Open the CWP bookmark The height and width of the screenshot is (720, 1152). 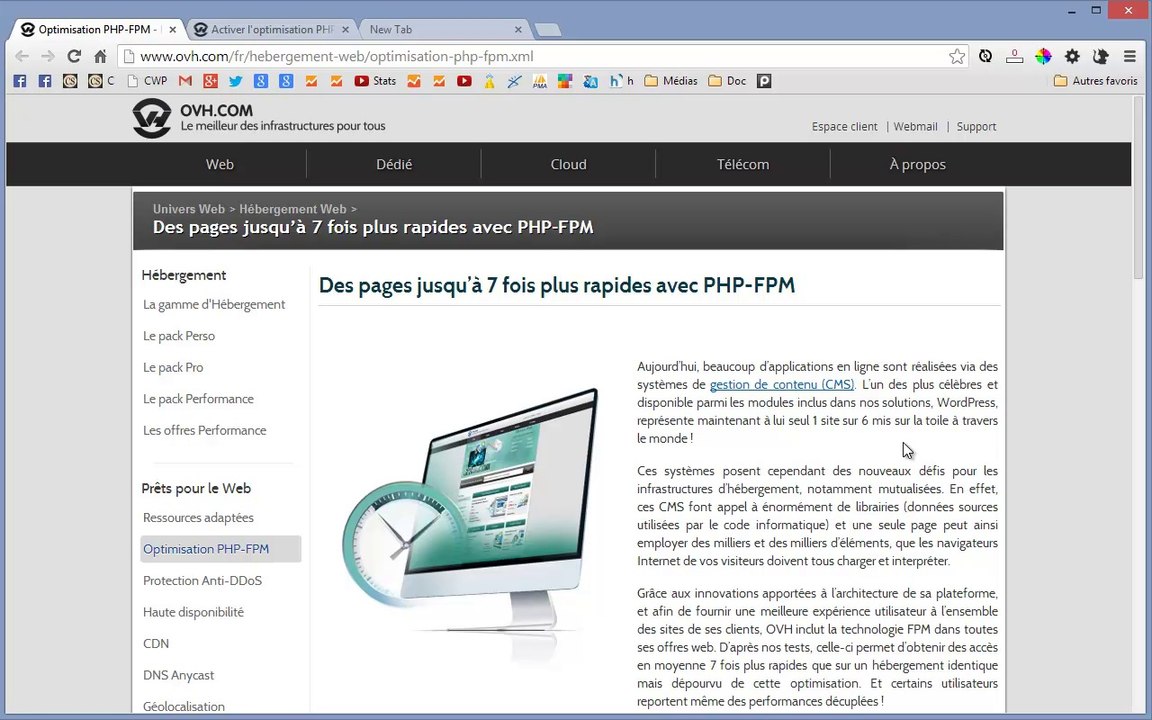(147, 81)
